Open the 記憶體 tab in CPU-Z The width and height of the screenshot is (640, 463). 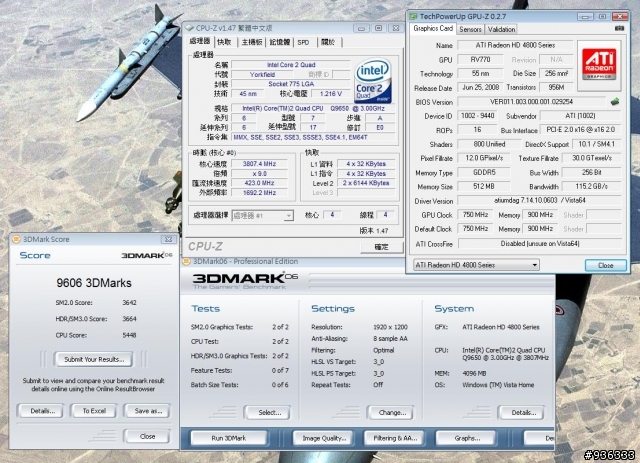[280, 42]
